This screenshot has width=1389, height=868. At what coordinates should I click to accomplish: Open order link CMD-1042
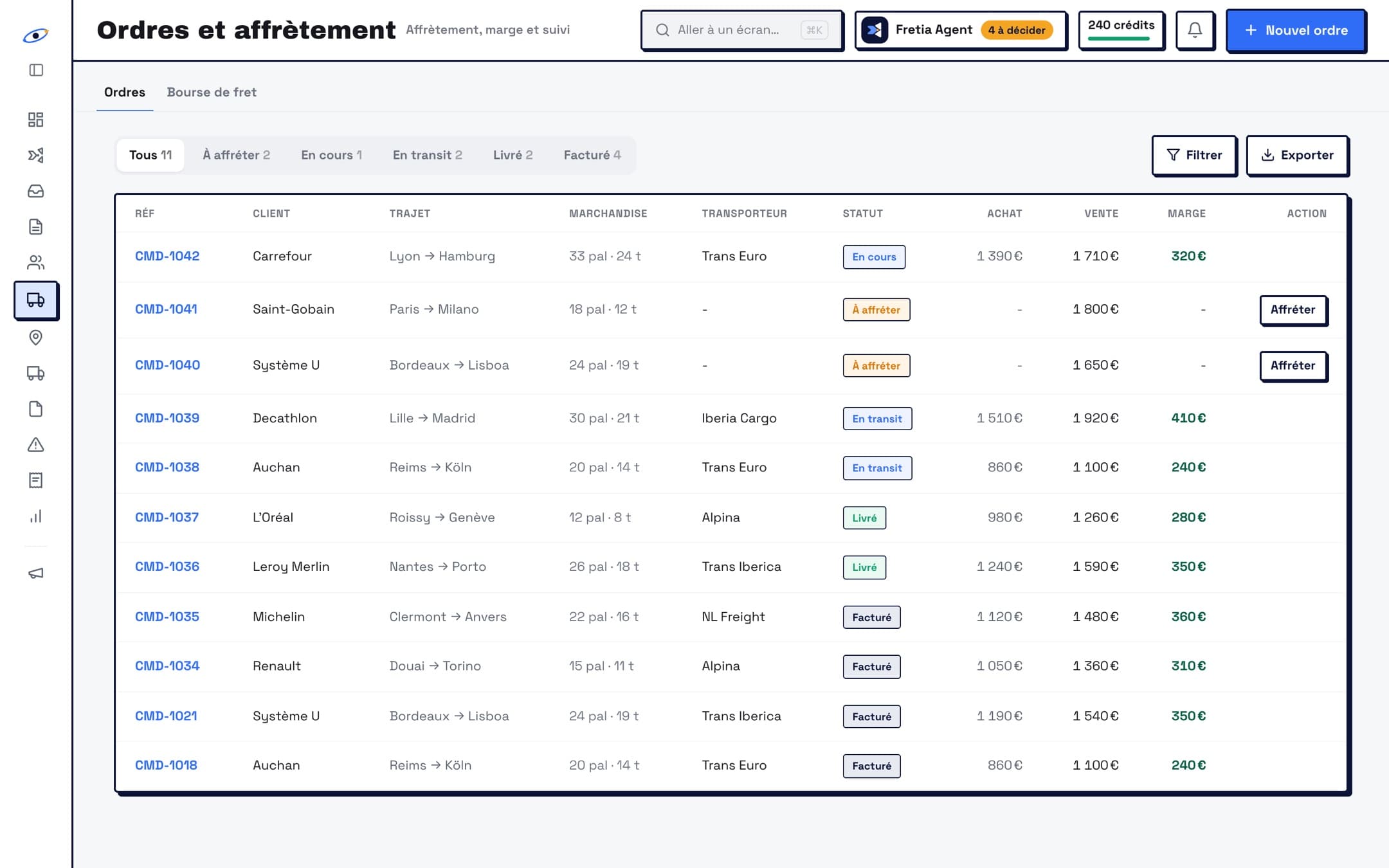tap(167, 256)
